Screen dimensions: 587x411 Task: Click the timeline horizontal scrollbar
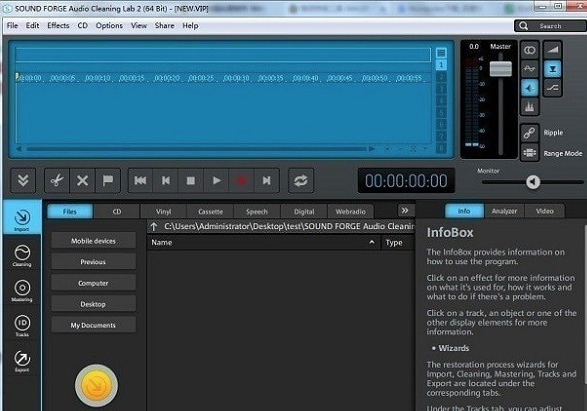tap(195, 149)
